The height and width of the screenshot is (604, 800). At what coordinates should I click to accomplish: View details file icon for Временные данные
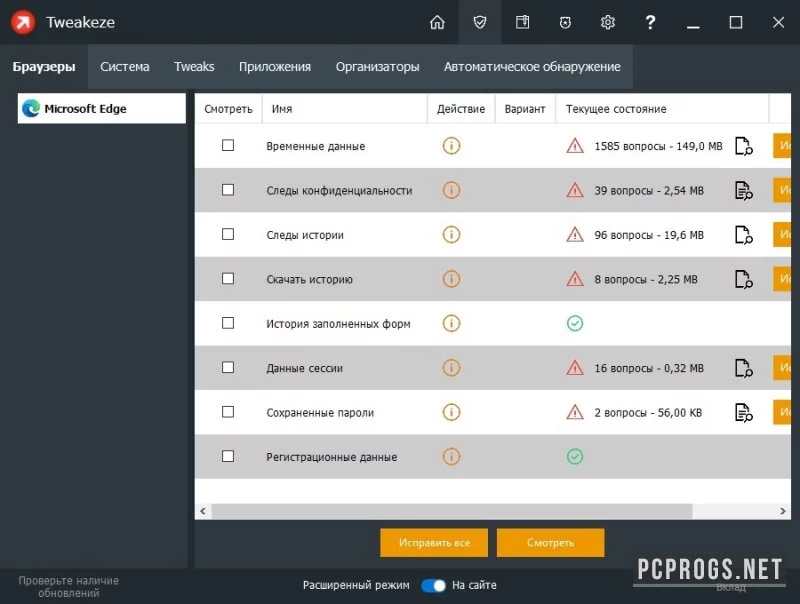(x=743, y=146)
